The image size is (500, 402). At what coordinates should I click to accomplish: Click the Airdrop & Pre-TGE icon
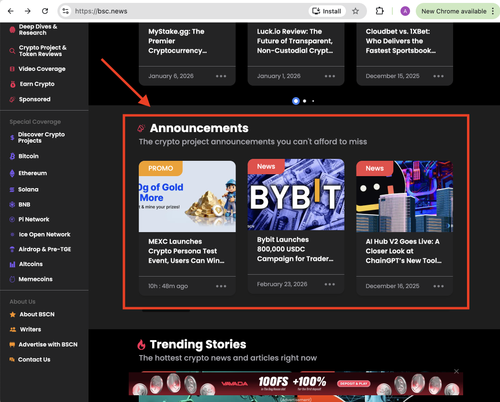click(x=12, y=249)
